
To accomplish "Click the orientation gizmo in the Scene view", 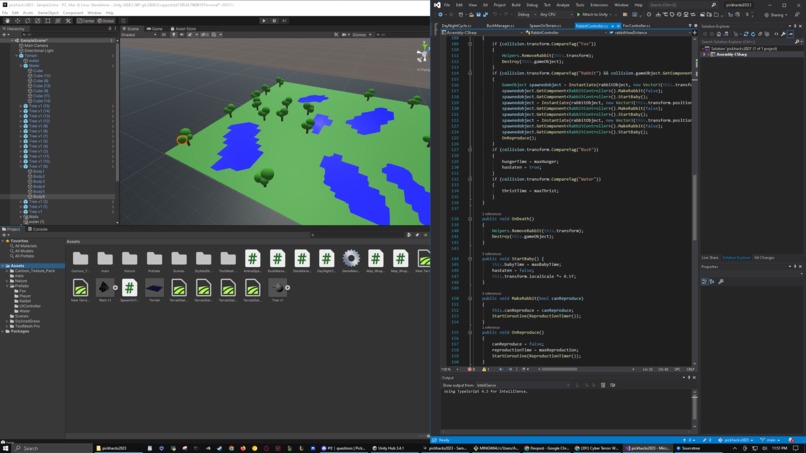I will pos(423,53).
